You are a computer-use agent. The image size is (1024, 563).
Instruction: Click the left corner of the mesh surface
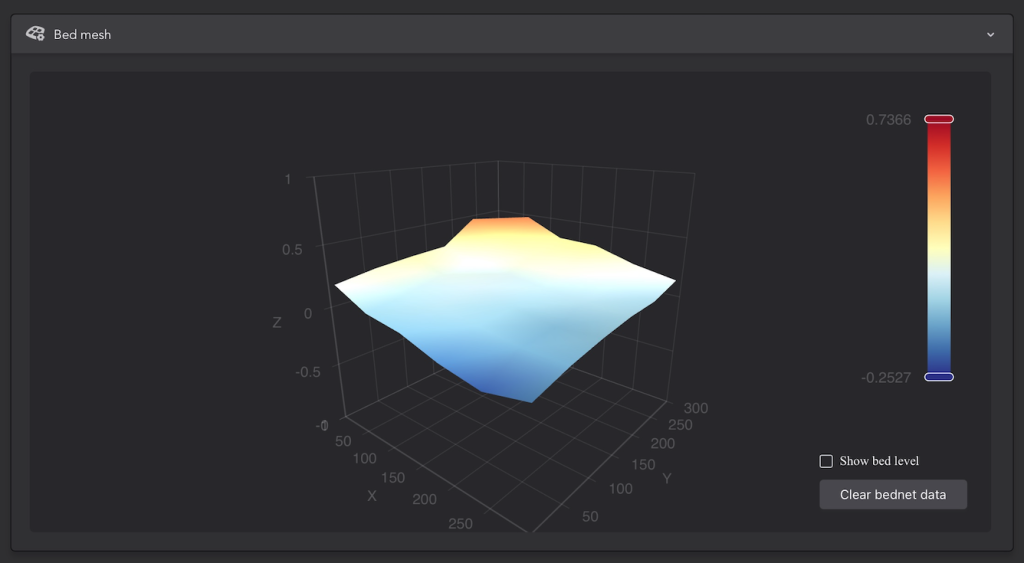click(338, 285)
